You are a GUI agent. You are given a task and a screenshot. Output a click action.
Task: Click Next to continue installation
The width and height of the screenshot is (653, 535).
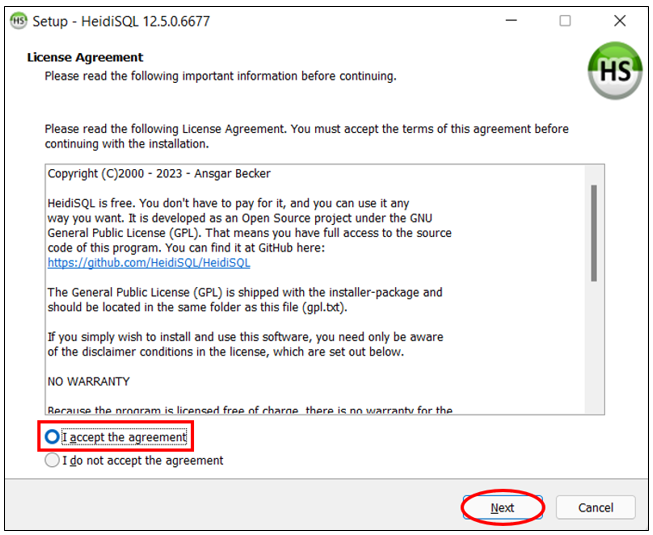click(x=502, y=507)
